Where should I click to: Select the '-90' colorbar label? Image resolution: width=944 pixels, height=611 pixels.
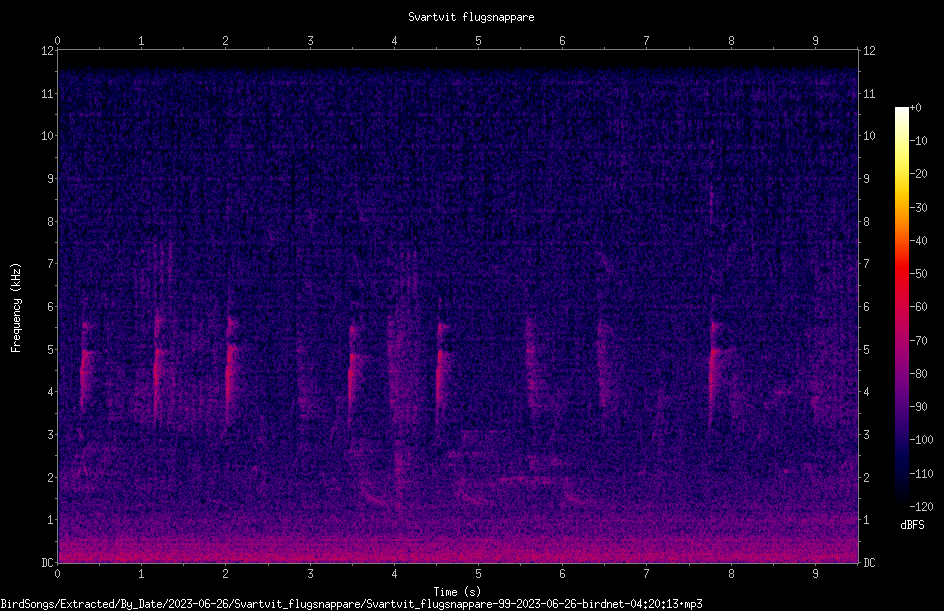(x=919, y=407)
